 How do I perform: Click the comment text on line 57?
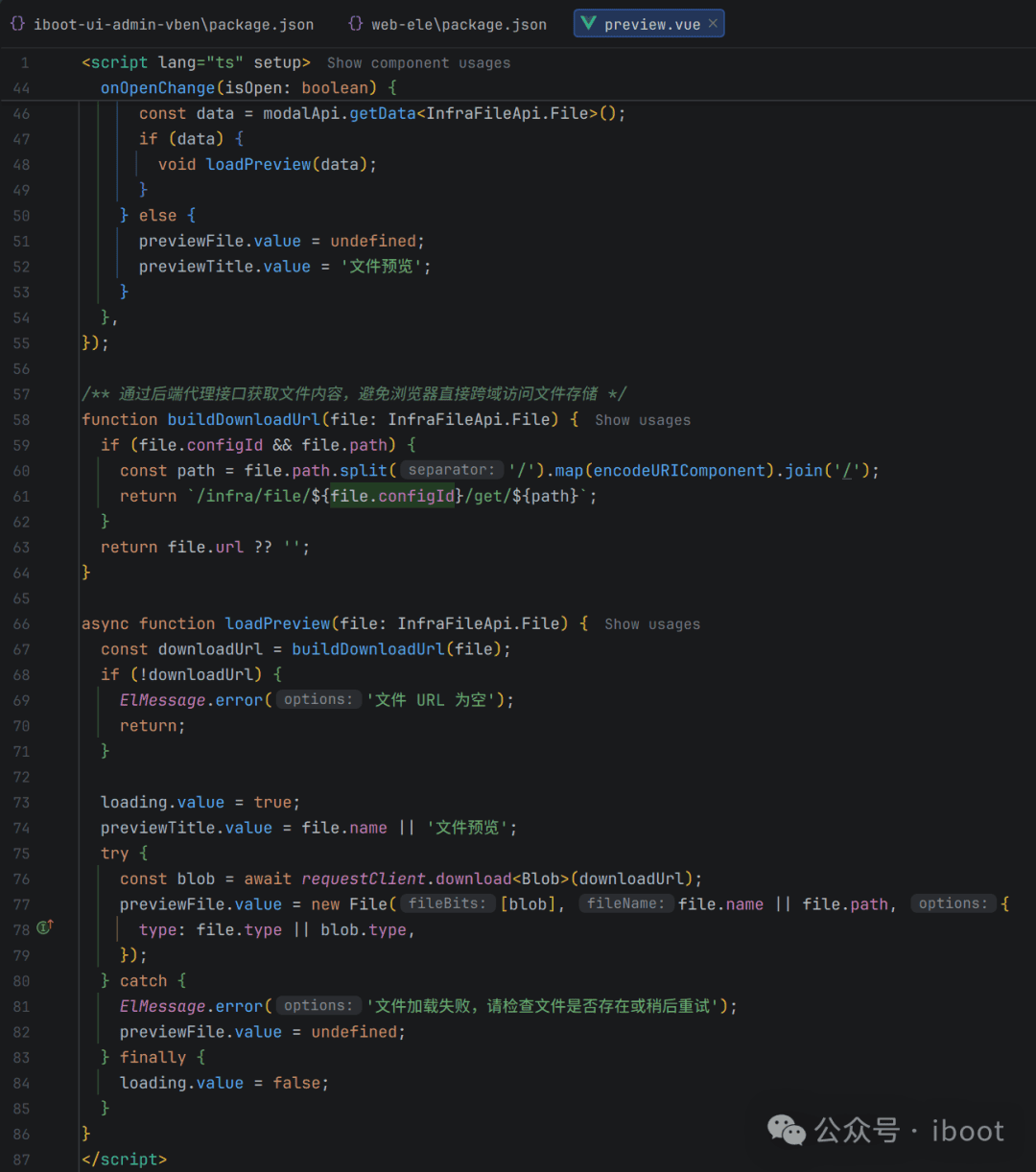click(x=354, y=394)
